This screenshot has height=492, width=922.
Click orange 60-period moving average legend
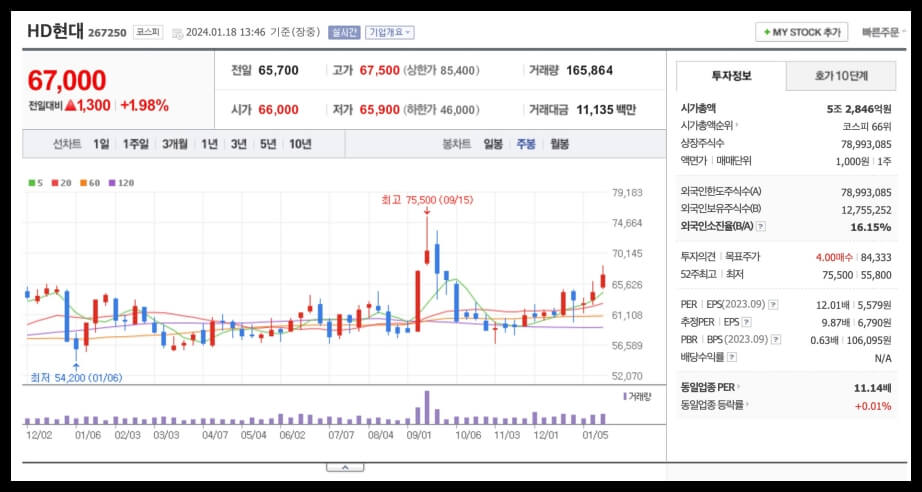90,183
